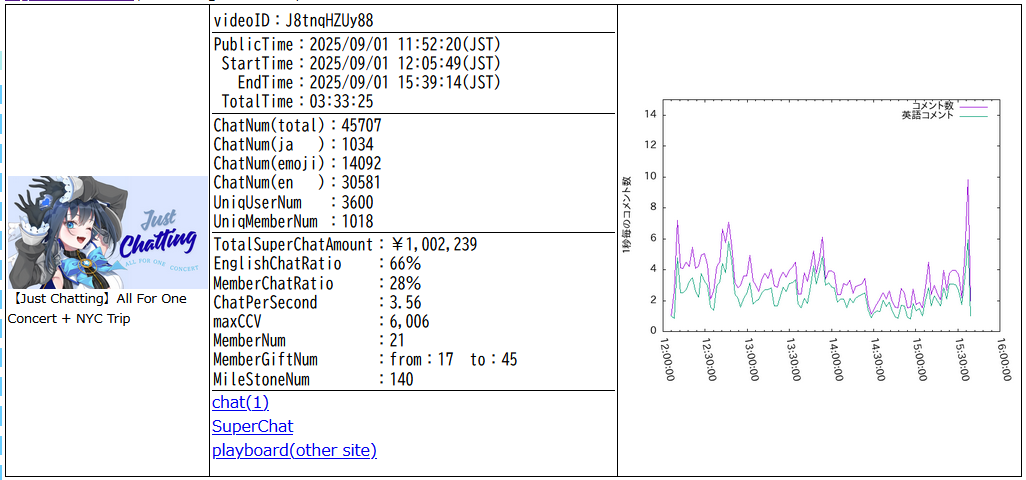Click the MemberGiftNum from:17 to:45 row
Image resolution: width=1026 pixels, height=480 pixels.
coord(365,360)
